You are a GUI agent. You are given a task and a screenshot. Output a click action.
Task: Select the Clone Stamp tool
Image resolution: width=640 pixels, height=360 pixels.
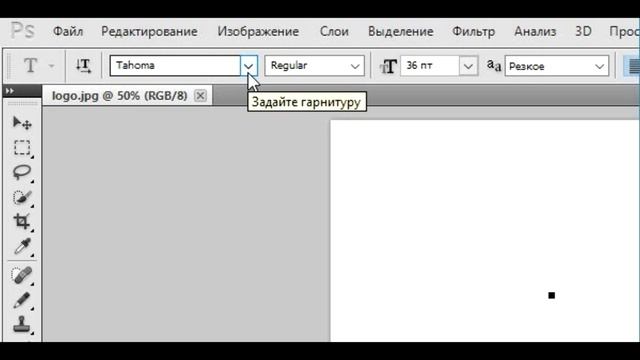tap(22, 325)
